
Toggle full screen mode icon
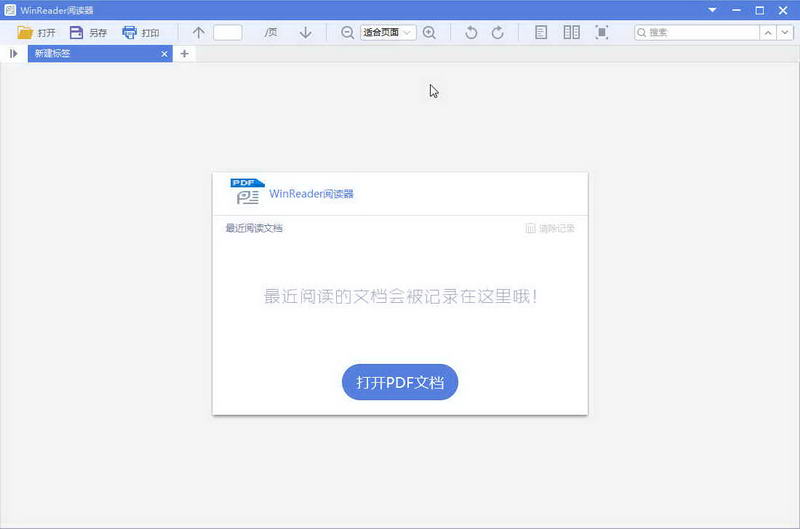click(601, 32)
